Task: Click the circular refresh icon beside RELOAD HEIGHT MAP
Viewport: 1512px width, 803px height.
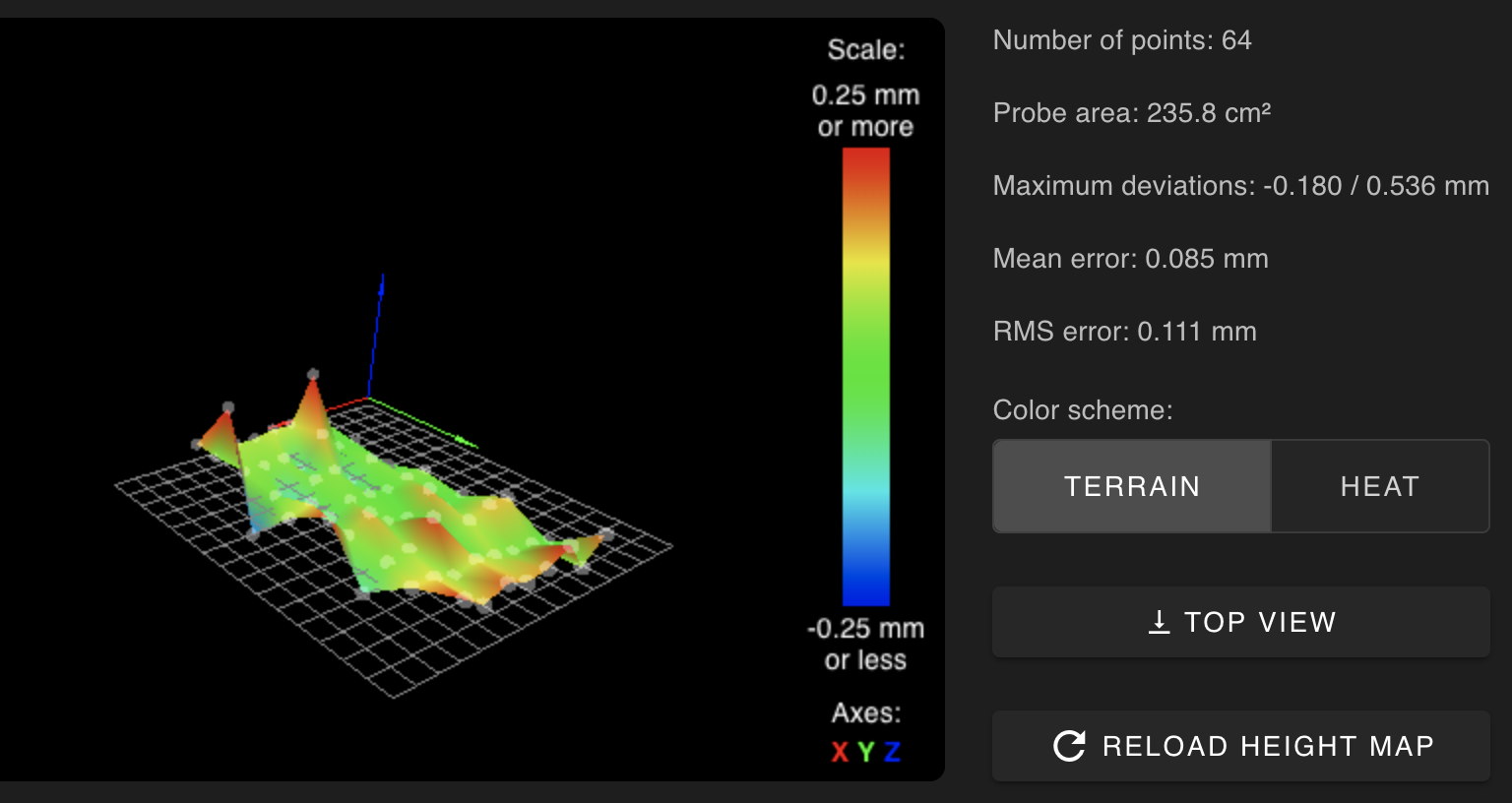Action: [x=1069, y=746]
